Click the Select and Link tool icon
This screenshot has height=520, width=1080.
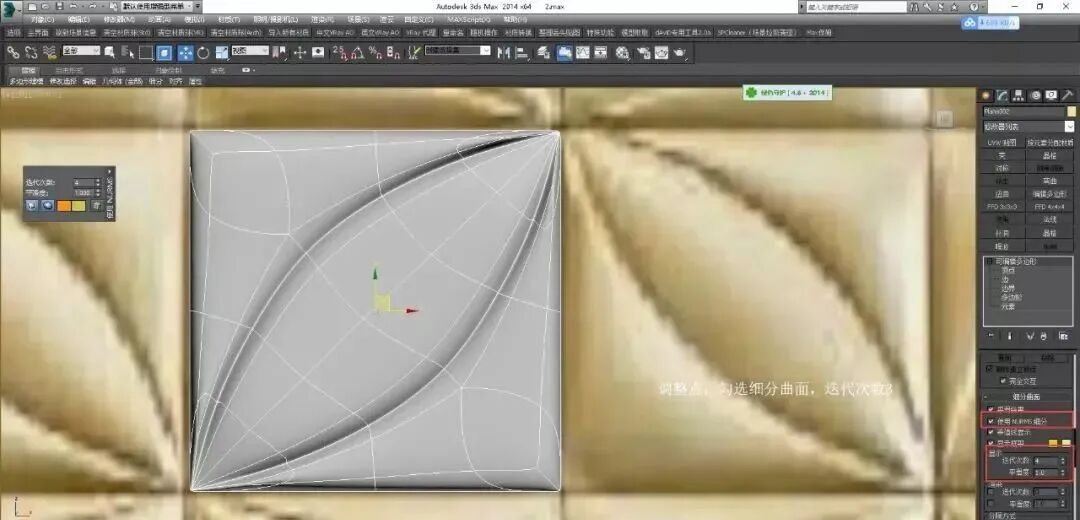[x=13, y=52]
